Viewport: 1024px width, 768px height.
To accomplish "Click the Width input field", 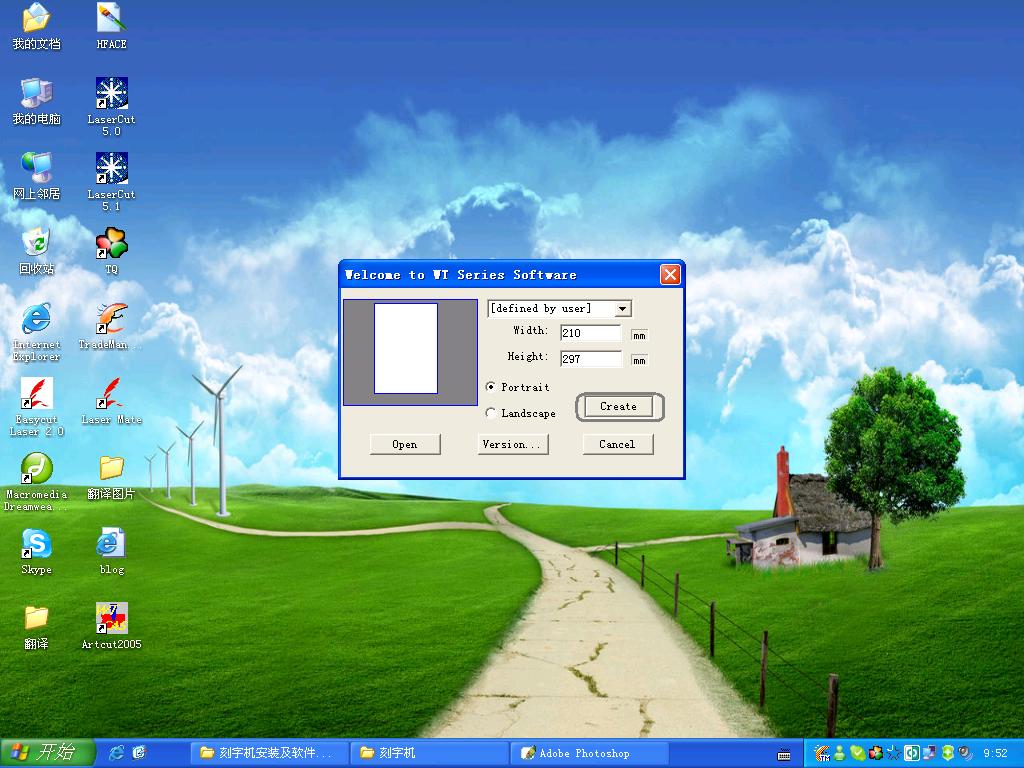I will (590, 333).
